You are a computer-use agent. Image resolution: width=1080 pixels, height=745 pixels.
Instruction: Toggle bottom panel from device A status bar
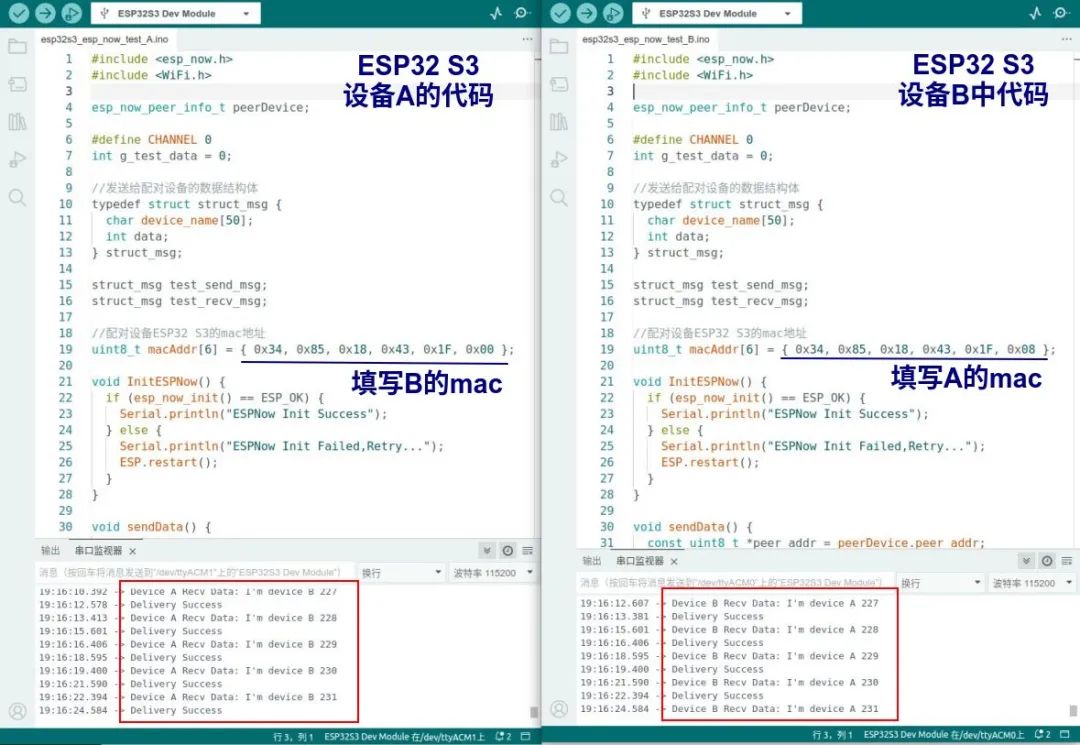(526, 737)
